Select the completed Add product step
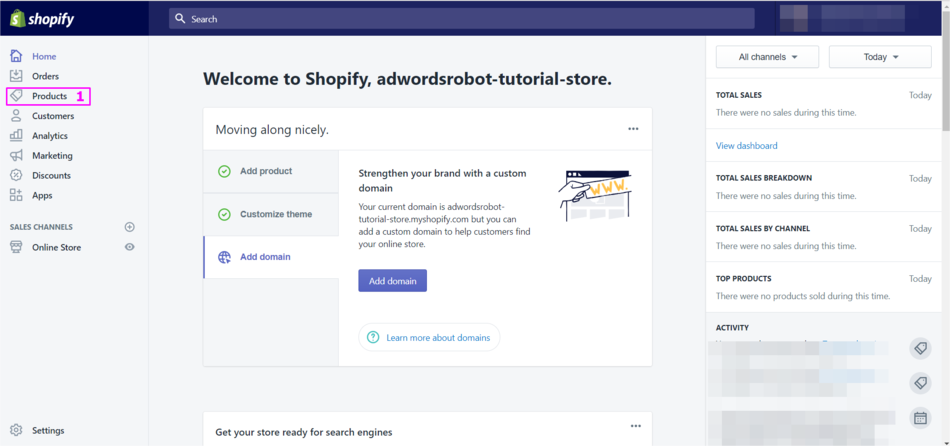This screenshot has height=446, width=950. pos(266,171)
